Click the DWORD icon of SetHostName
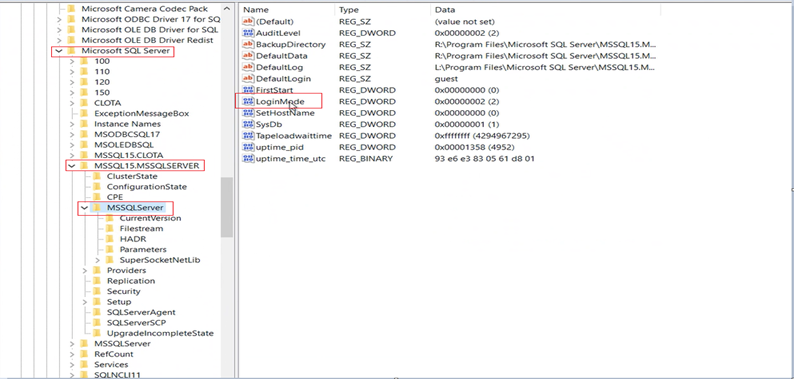Screen dimensions: 794x379 click(x=248, y=113)
